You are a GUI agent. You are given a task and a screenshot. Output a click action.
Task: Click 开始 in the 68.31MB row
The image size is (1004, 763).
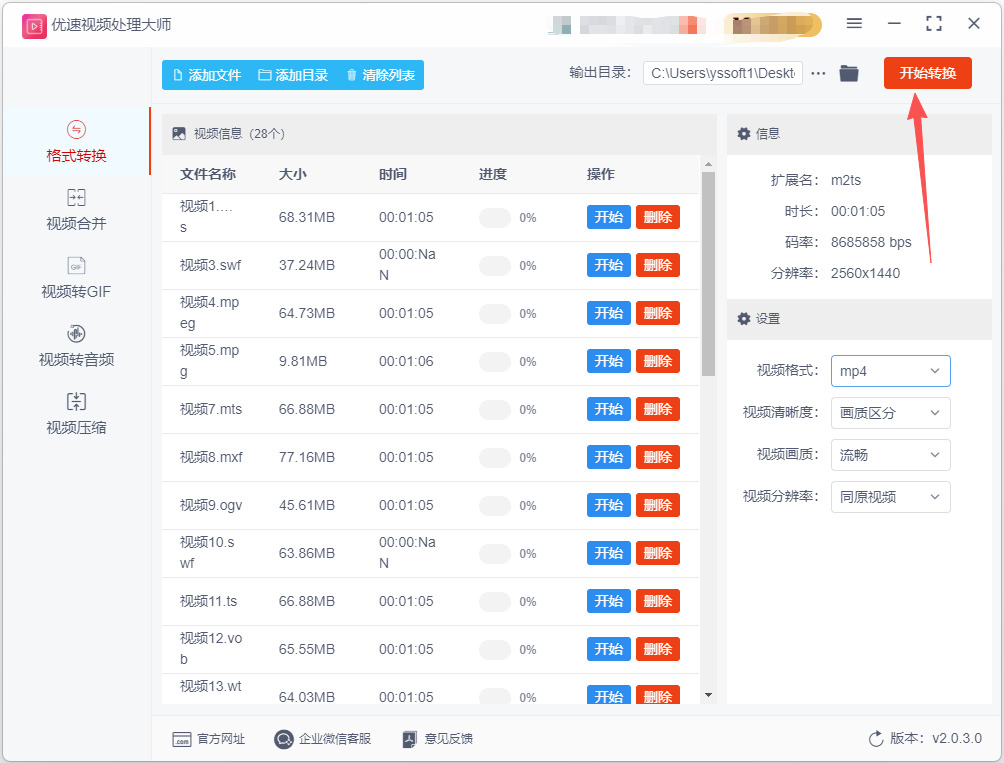coord(608,217)
